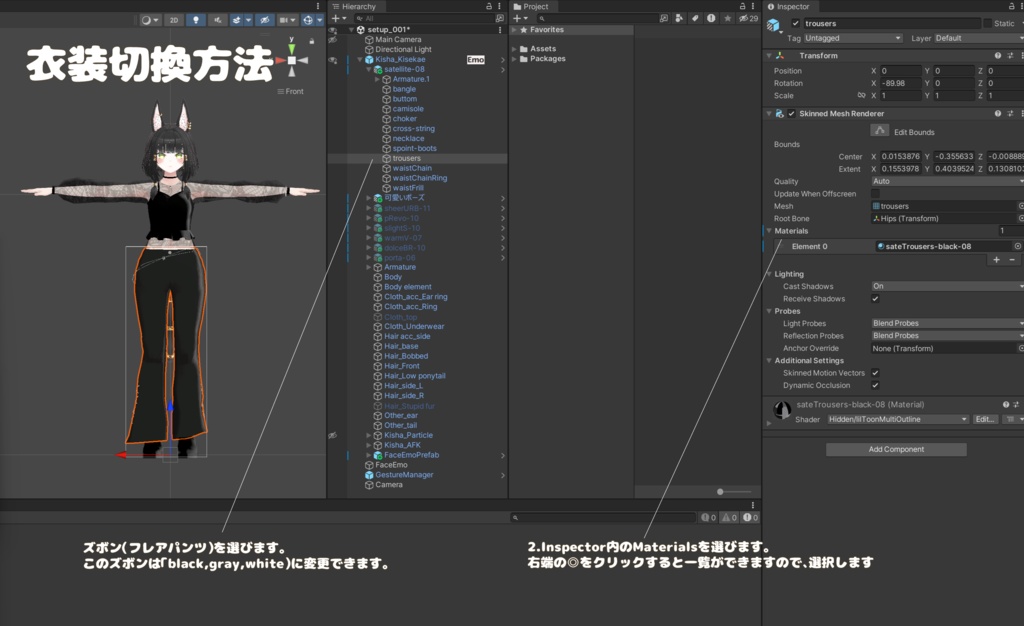Open FaceEmoPrefab prefab via arrow
This screenshot has height=626, width=1024.
coord(502,455)
